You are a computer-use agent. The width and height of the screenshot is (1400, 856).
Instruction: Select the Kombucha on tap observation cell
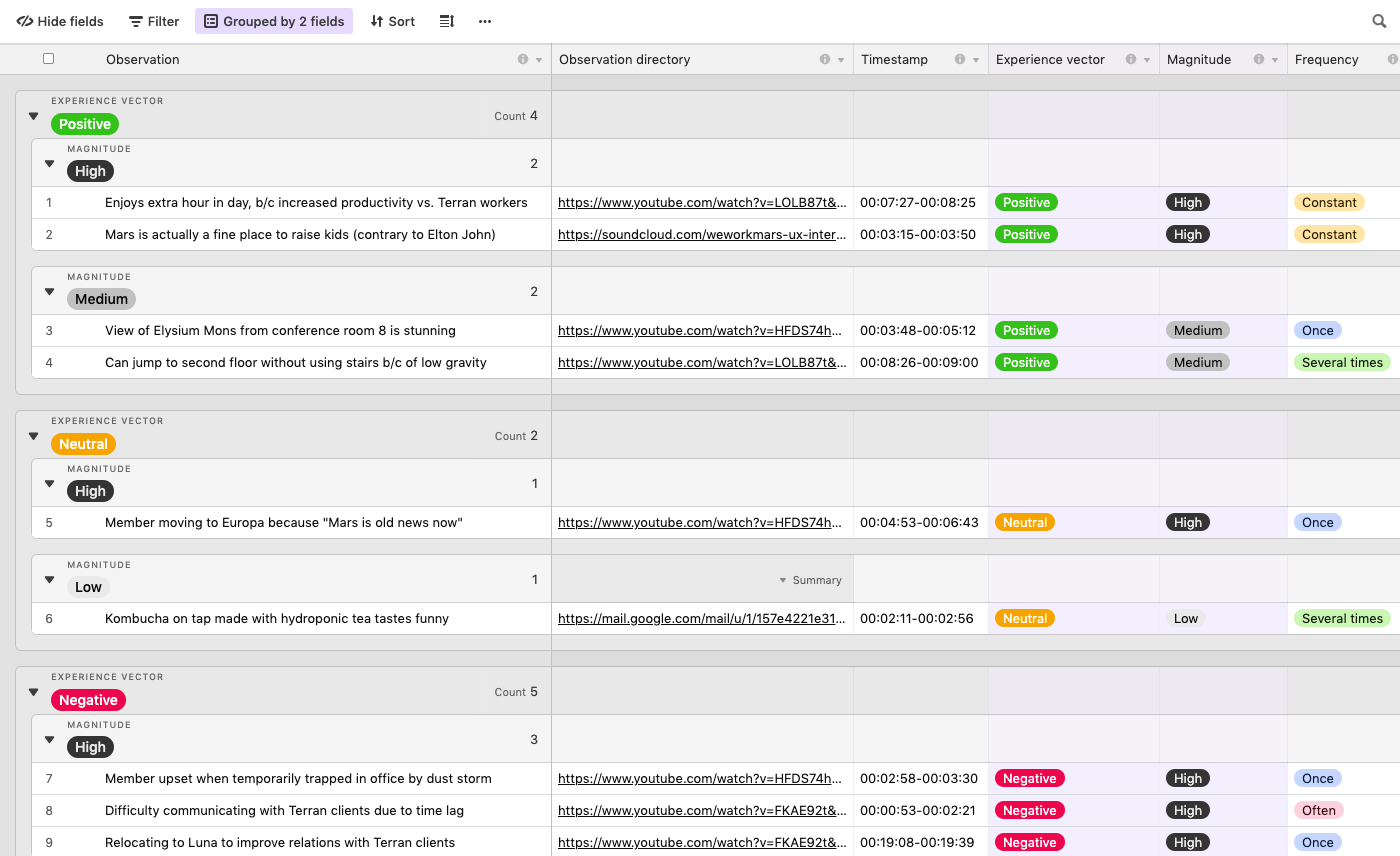pos(277,618)
